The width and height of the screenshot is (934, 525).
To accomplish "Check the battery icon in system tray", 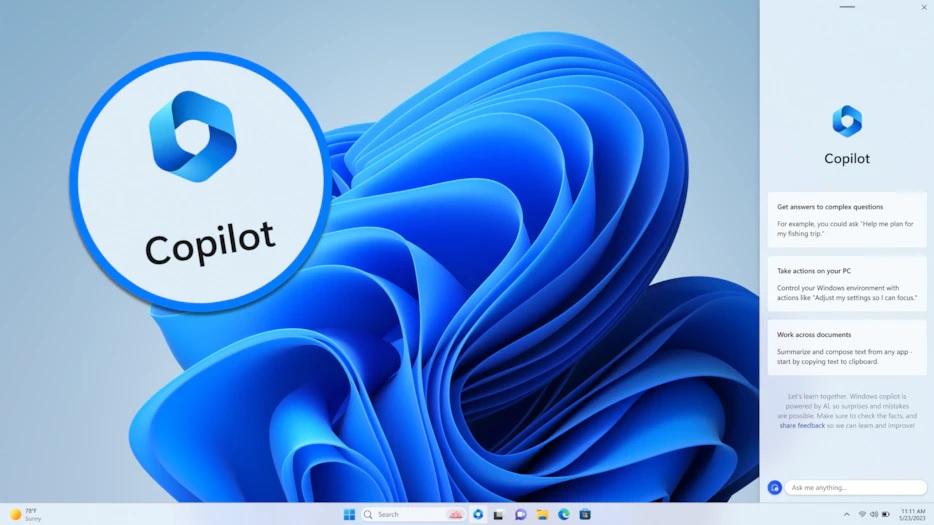I will click(x=886, y=514).
